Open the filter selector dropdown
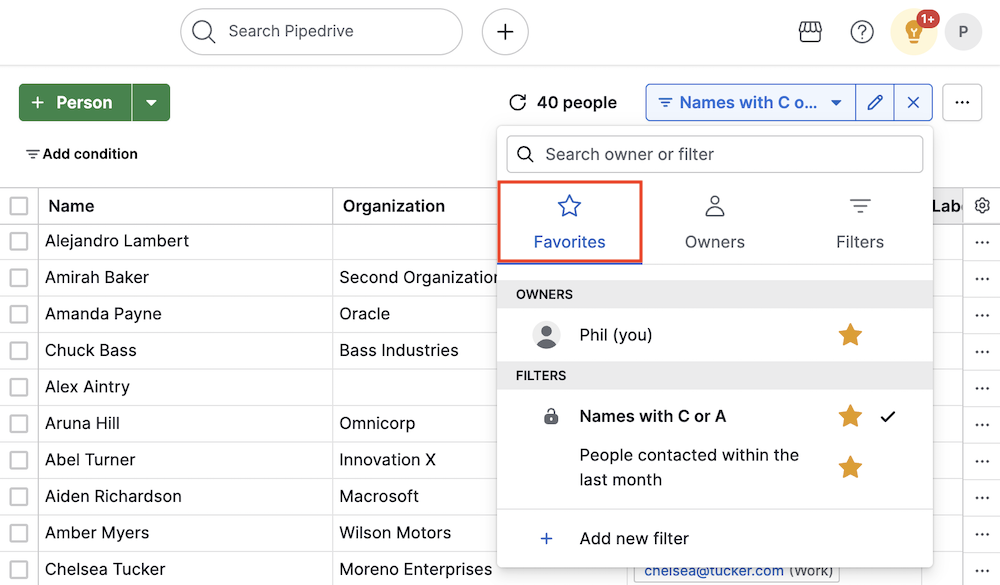The image size is (1000, 585). 750,101
